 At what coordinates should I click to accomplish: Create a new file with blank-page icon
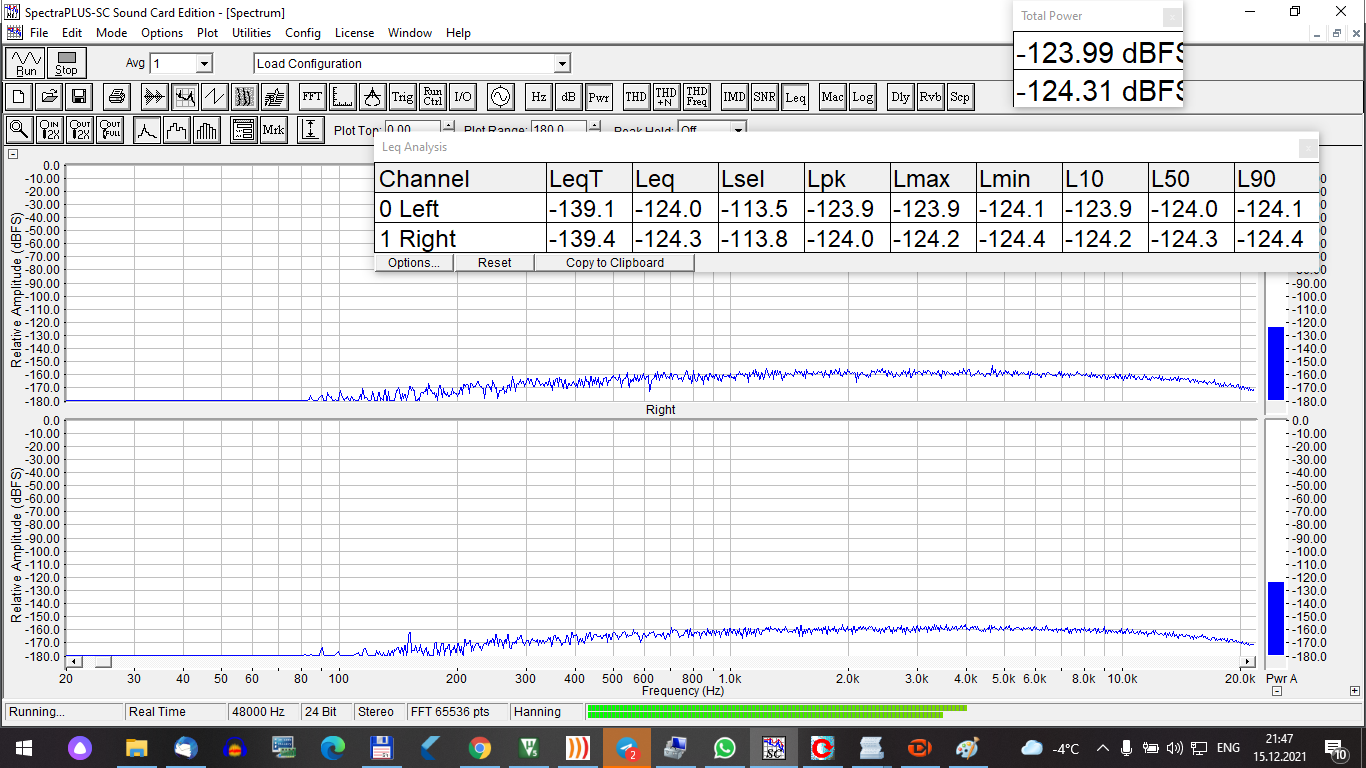(19, 97)
